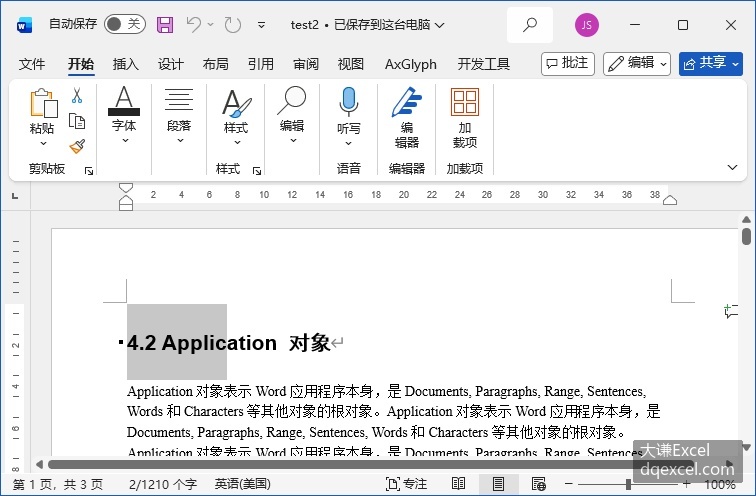Open the 视图 (View) tab

click(x=351, y=64)
